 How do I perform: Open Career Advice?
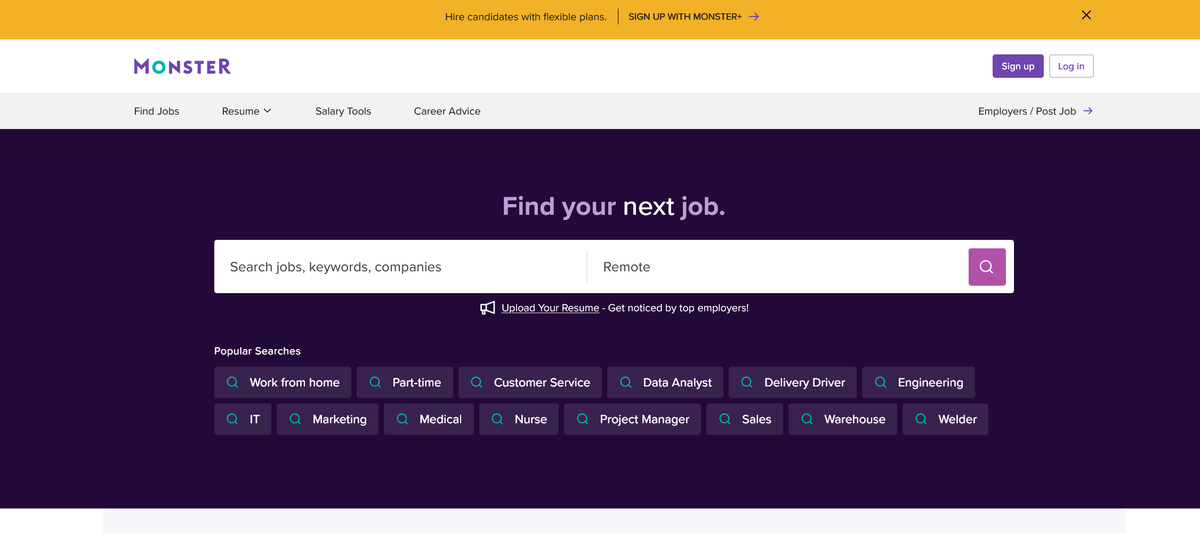tap(447, 111)
